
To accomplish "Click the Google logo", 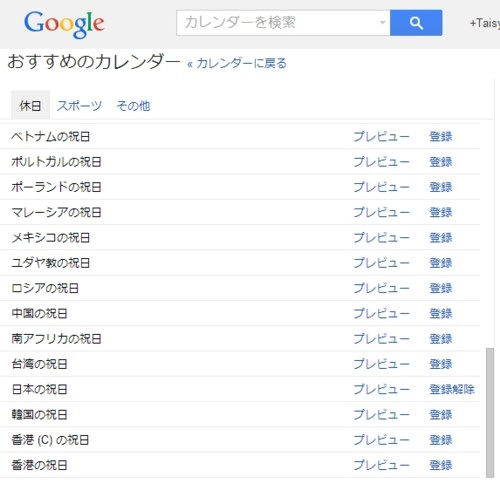I will [x=64, y=24].
